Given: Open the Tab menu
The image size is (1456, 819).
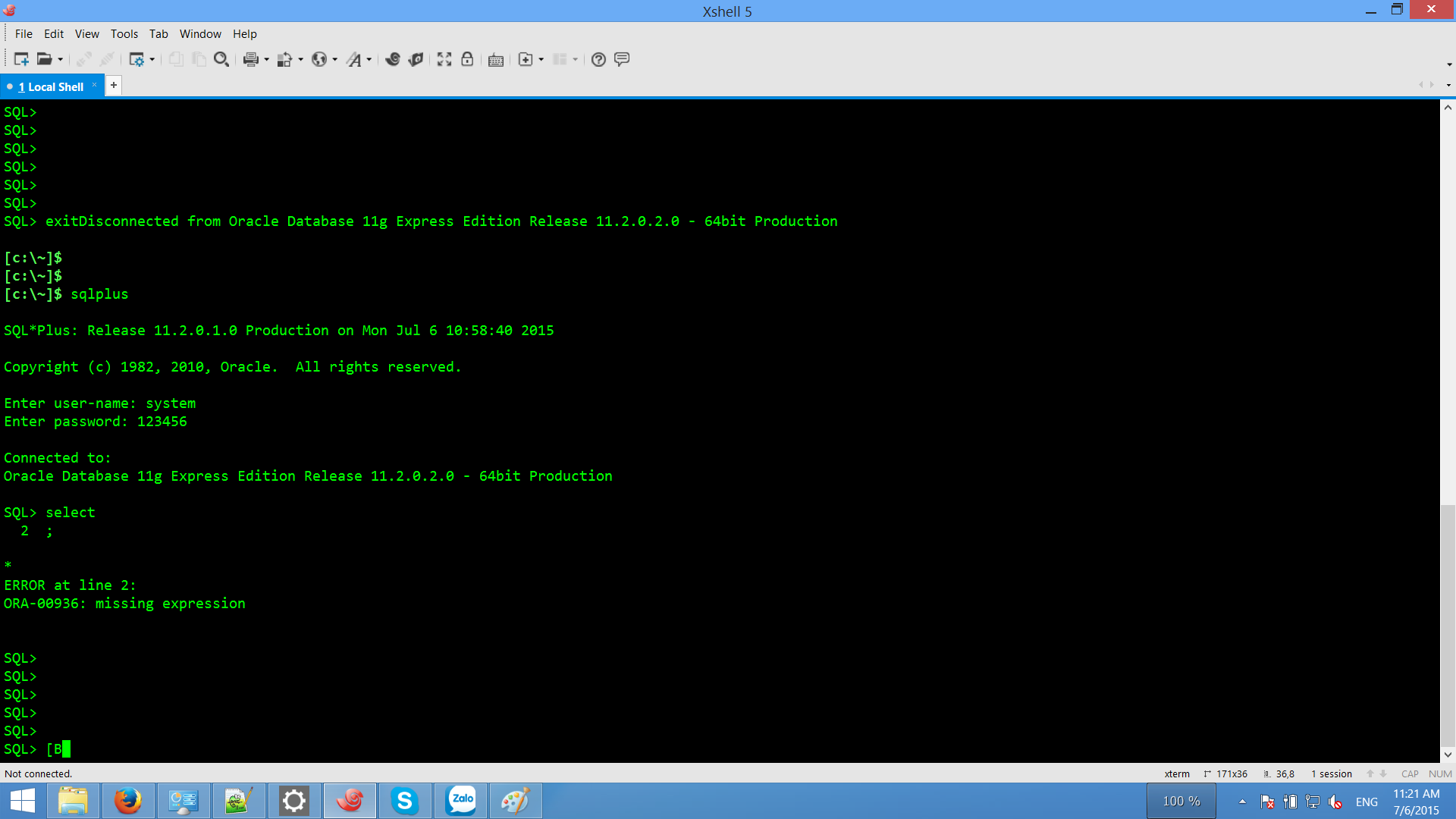Looking at the screenshot, I should 158,34.
